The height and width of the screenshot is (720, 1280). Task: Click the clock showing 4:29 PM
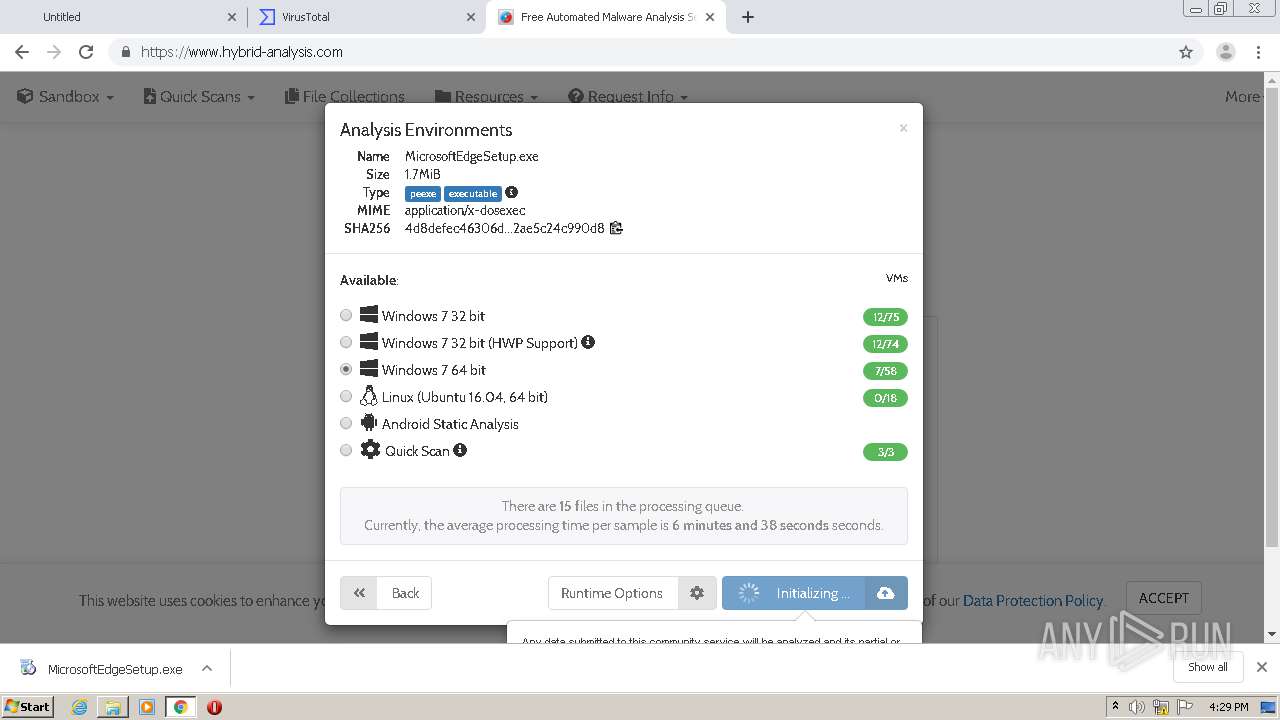[x=1228, y=707]
